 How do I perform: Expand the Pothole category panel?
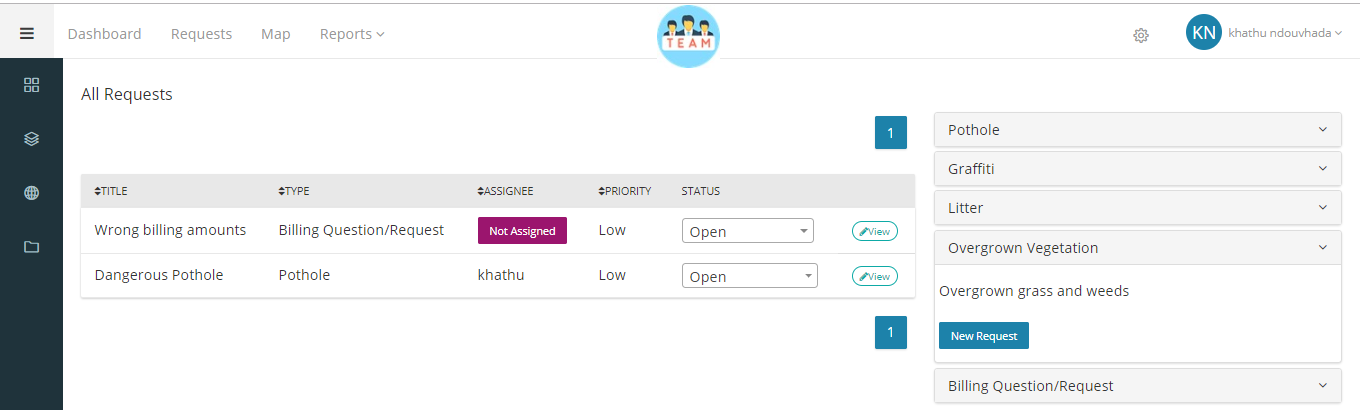pyautogui.click(x=1138, y=130)
